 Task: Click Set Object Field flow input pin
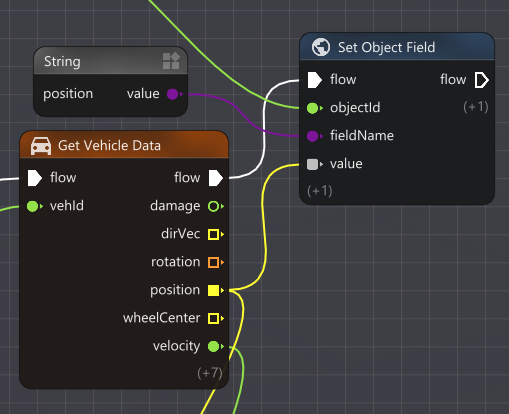[x=314, y=80]
